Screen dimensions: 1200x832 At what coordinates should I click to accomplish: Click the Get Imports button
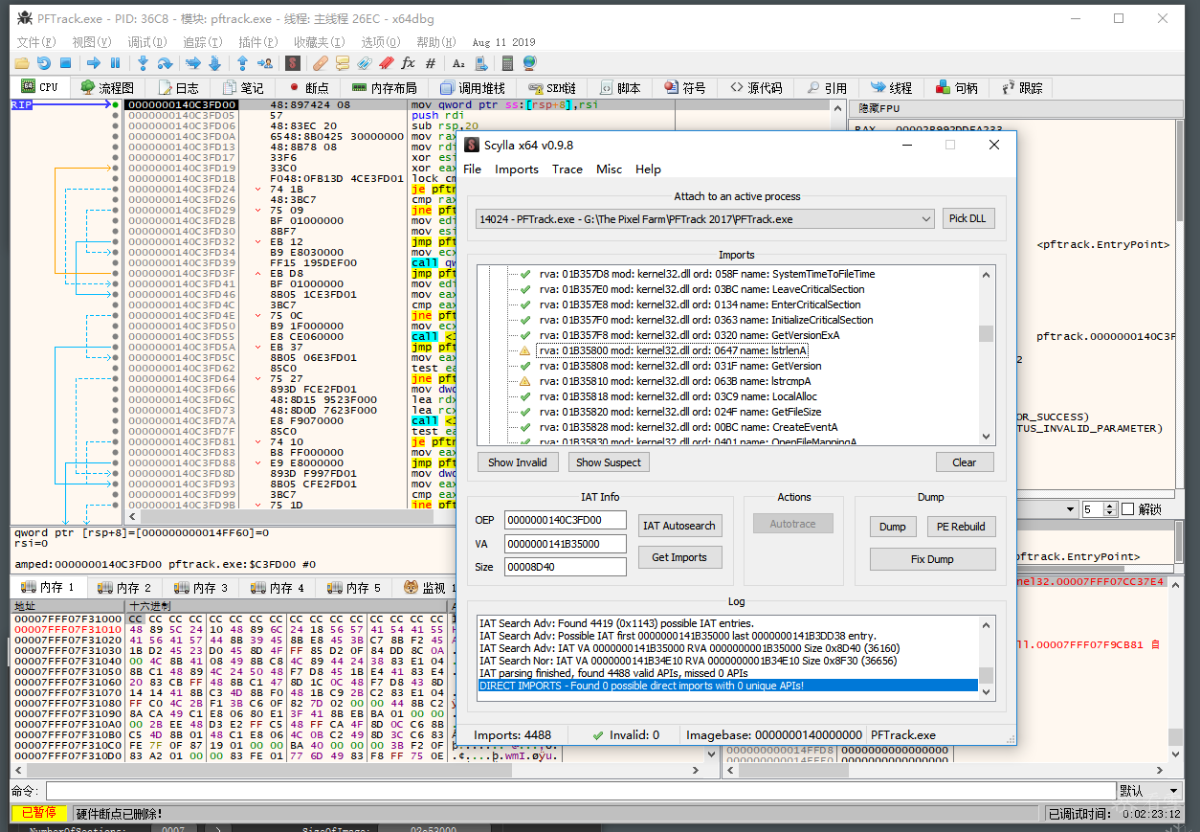(680, 558)
